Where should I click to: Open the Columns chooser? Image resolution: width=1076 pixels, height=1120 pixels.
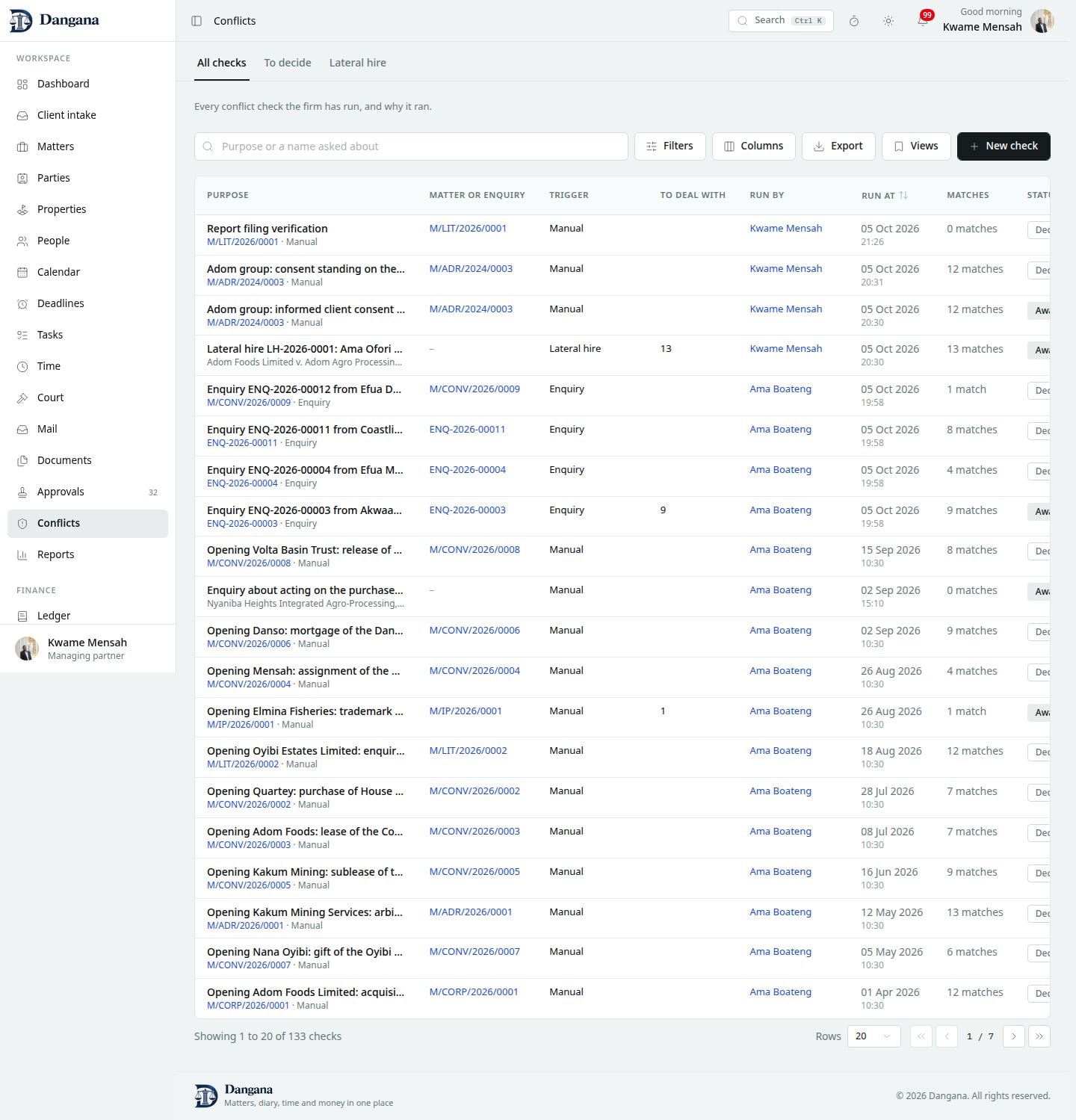[x=753, y=146]
